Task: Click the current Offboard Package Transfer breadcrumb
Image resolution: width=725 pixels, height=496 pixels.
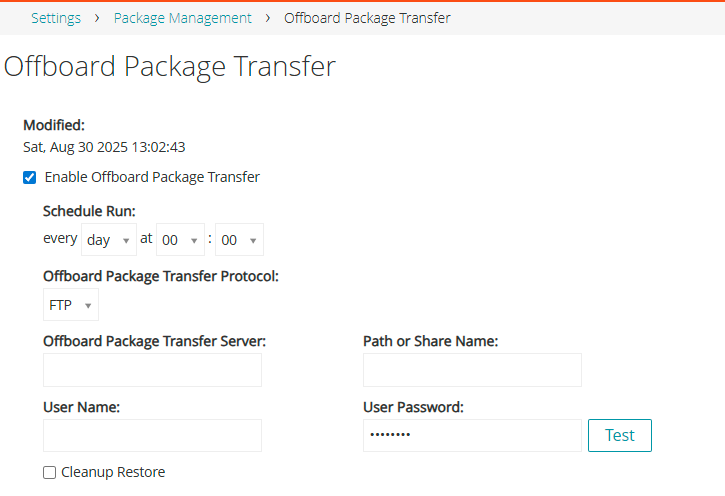Action: pos(367,18)
